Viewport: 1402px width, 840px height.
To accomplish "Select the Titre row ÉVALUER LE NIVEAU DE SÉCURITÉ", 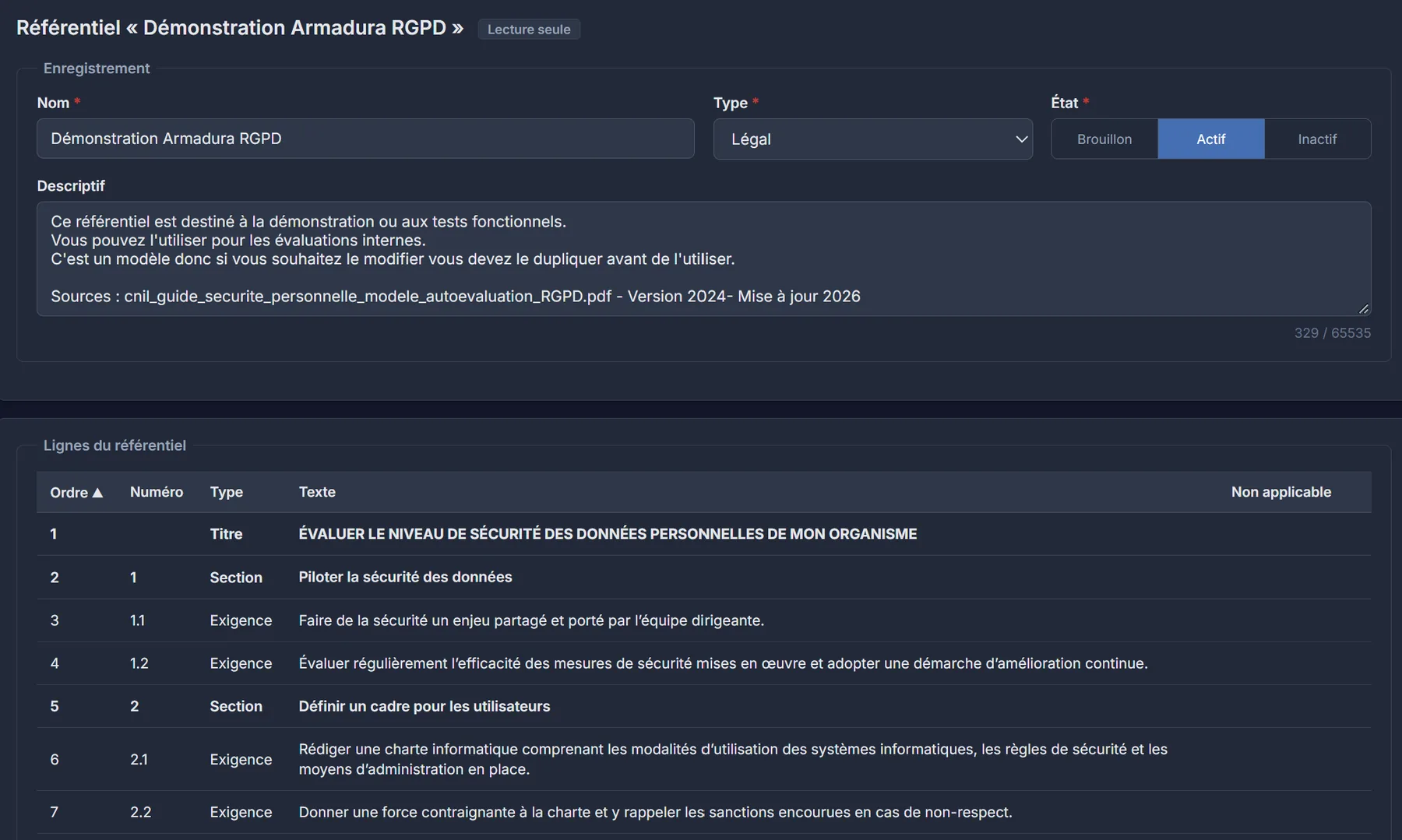I will 703,534.
